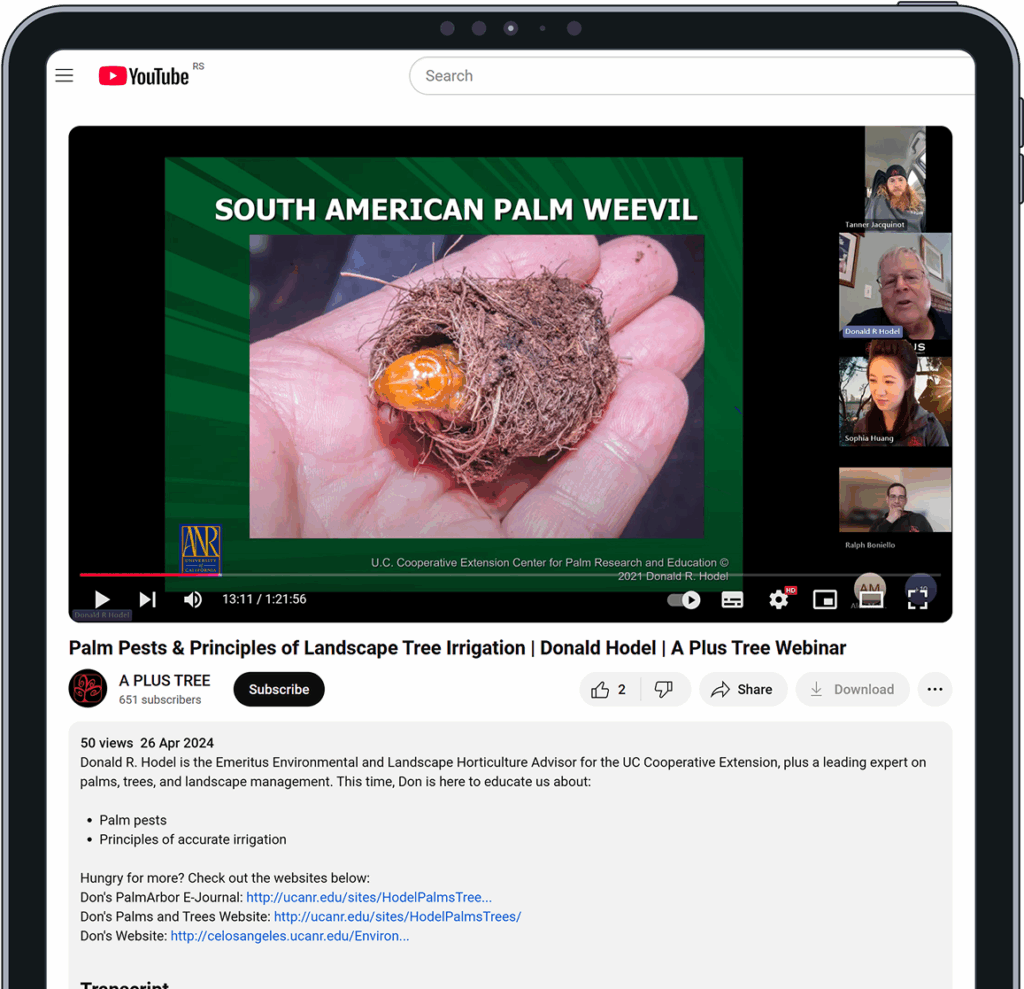Dislike this video
Screen dimensions: 1024x989
664,689
